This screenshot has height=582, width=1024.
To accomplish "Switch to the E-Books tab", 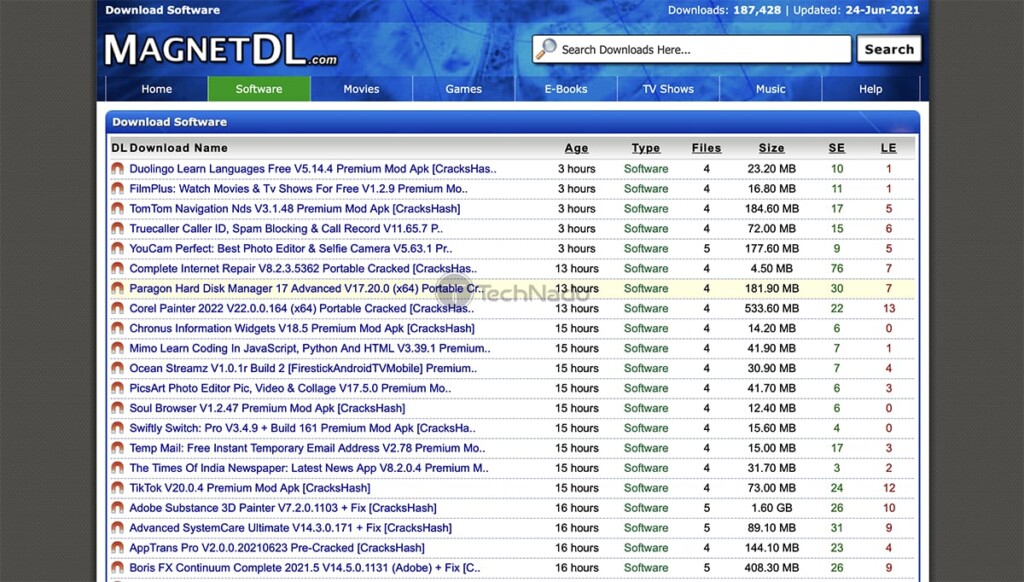I will (566, 89).
